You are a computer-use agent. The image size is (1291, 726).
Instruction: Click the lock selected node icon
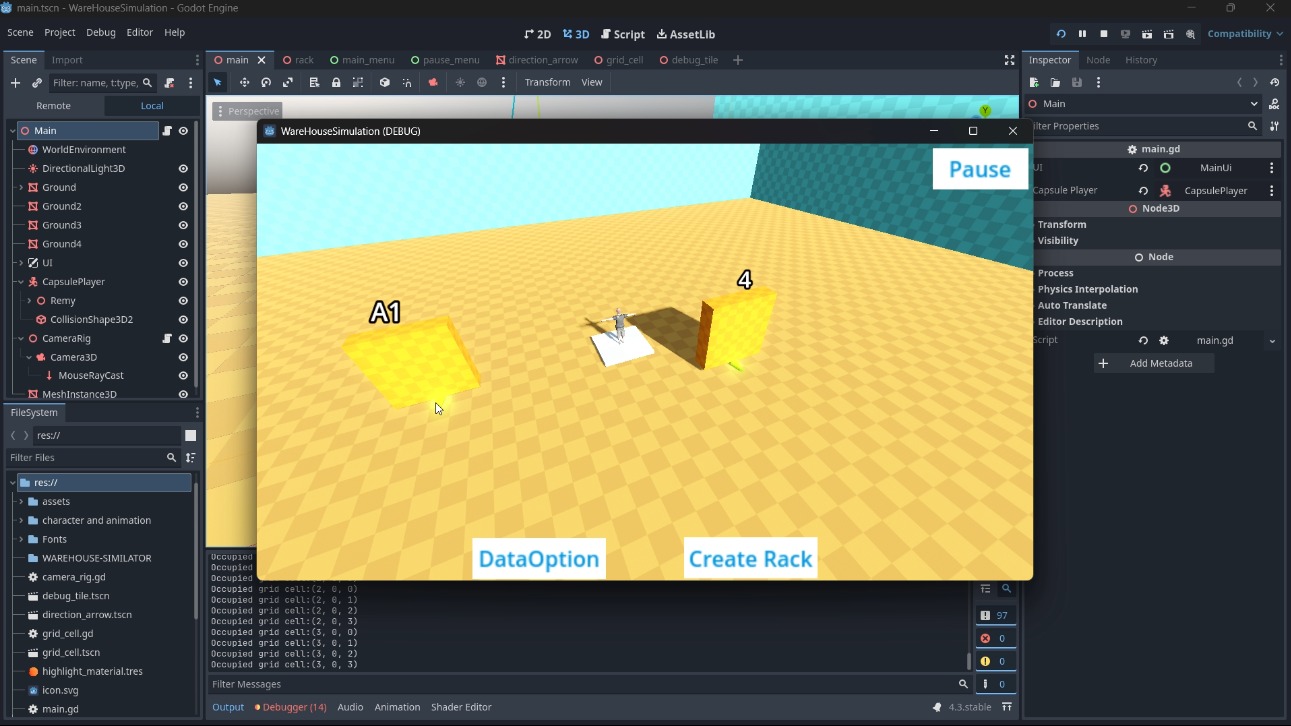[336, 83]
